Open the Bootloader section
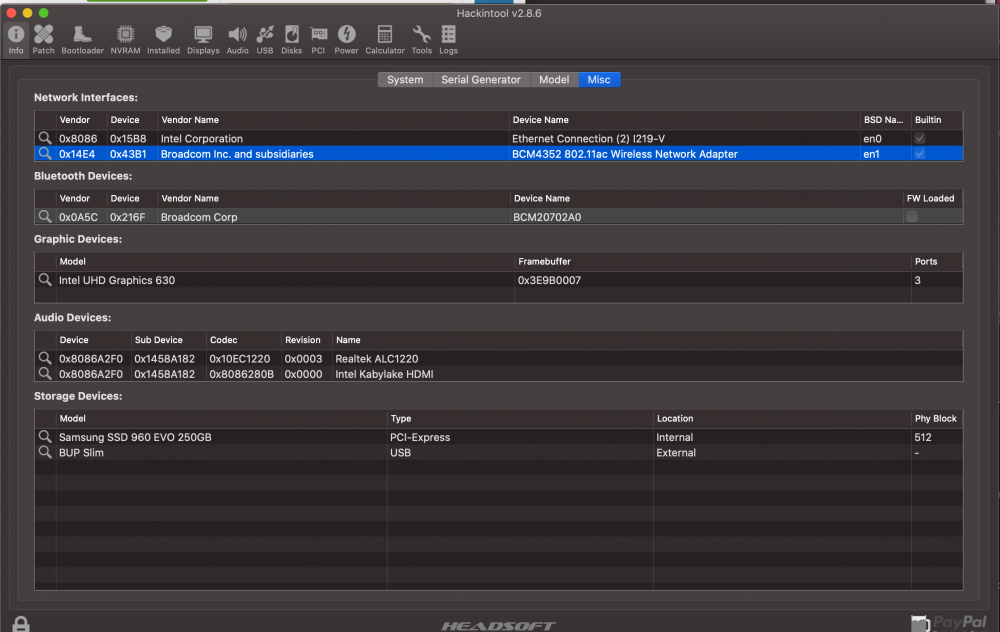Image resolution: width=1000 pixels, height=632 pixels. tap(82, 40)
